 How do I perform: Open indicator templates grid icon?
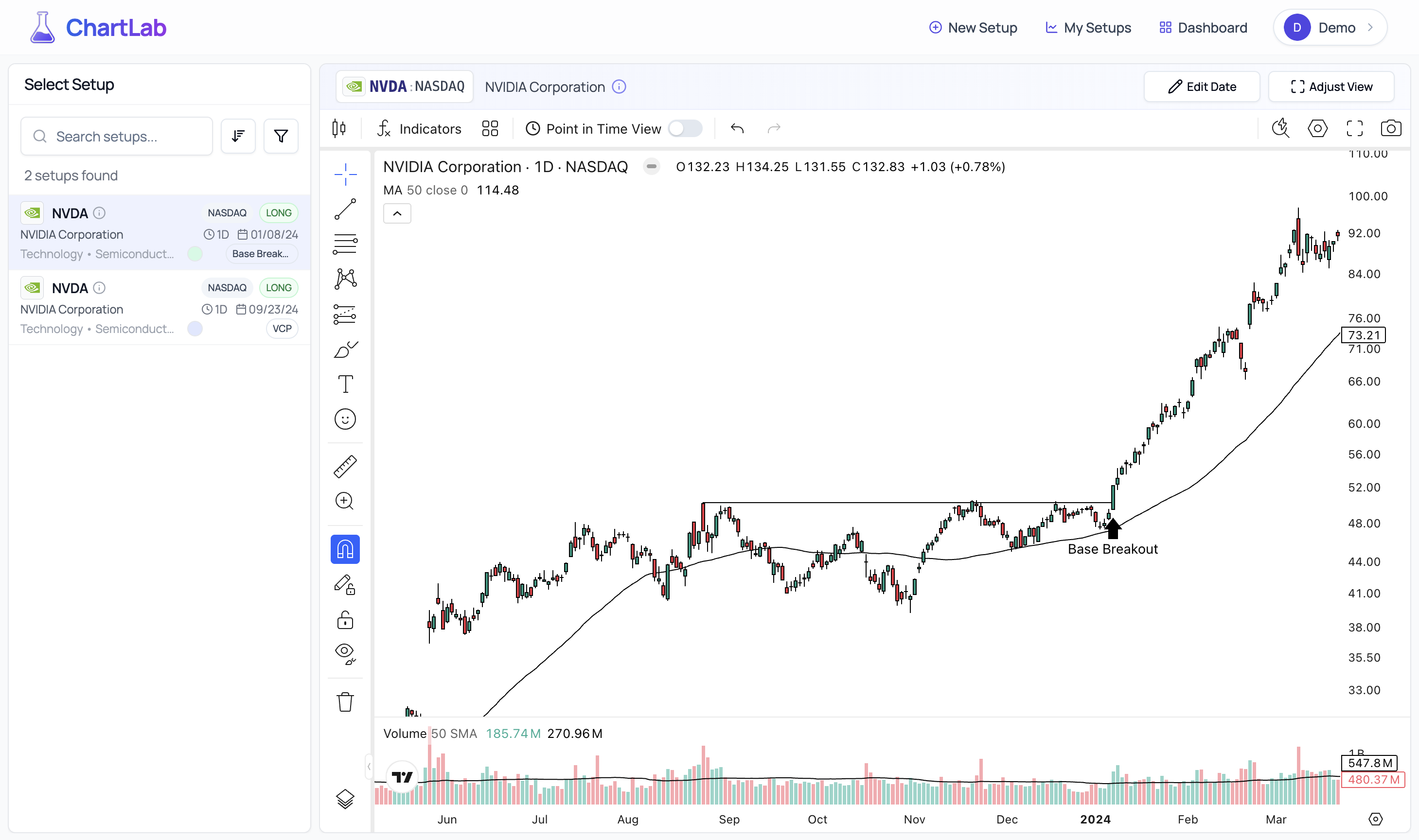(490, 129)
